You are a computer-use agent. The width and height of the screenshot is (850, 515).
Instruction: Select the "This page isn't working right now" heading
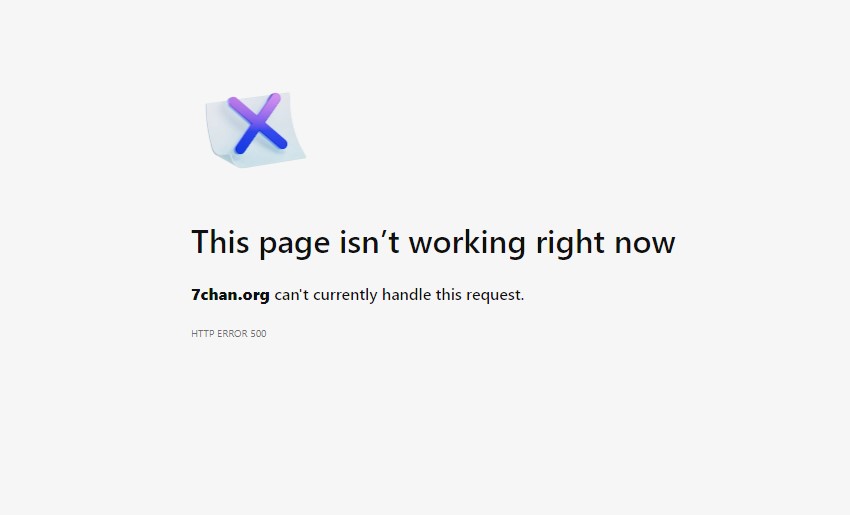[433, 242]
